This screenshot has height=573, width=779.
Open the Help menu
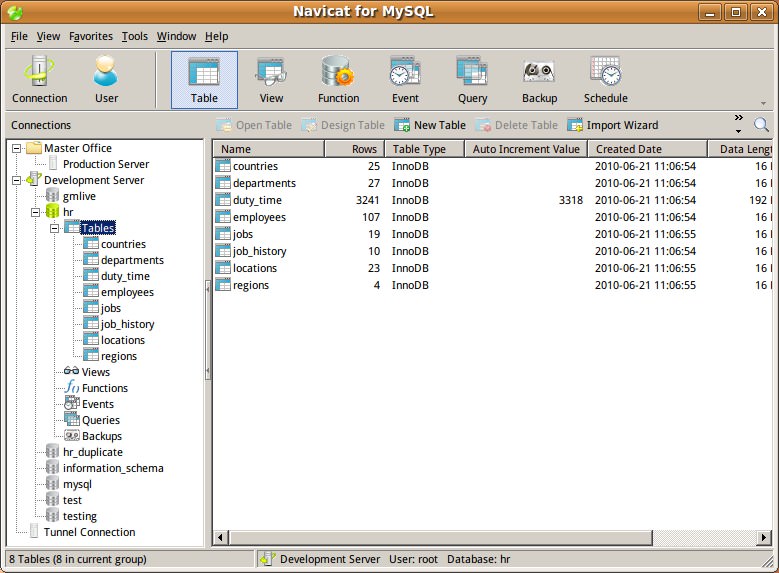click(x=217, y=36)
